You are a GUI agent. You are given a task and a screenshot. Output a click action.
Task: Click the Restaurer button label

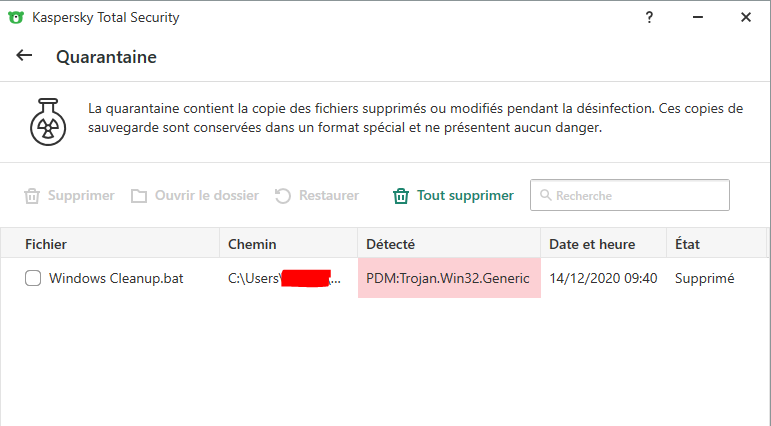328,196
